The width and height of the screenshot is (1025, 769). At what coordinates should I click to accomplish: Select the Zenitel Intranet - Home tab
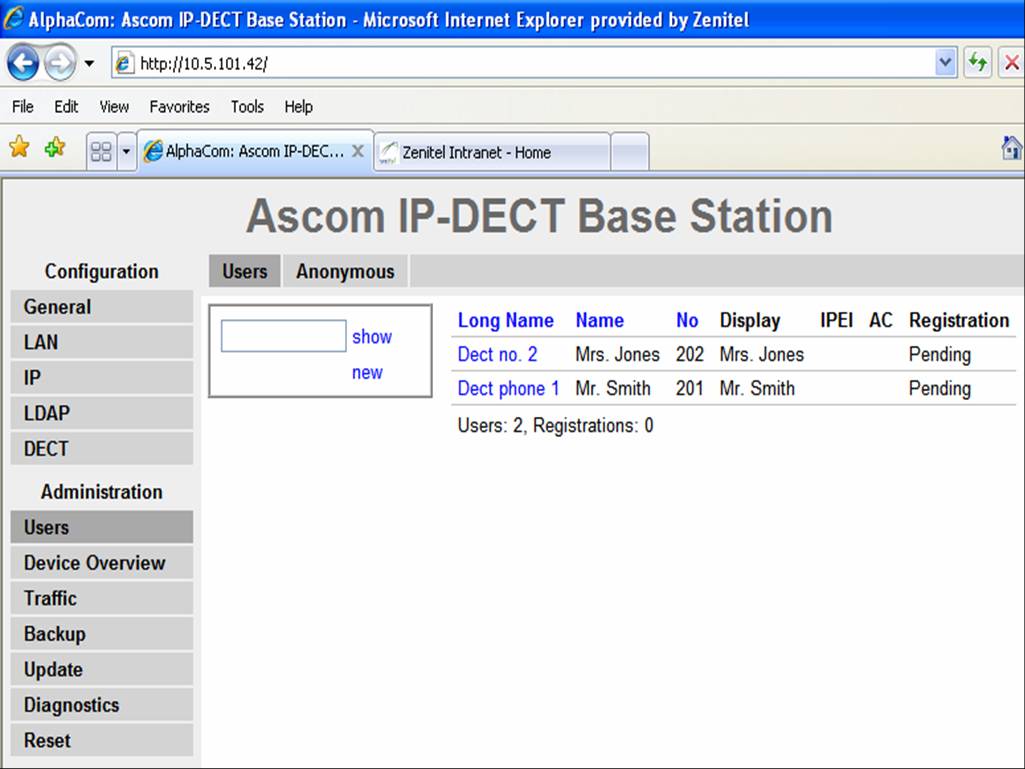click(478, 153)
